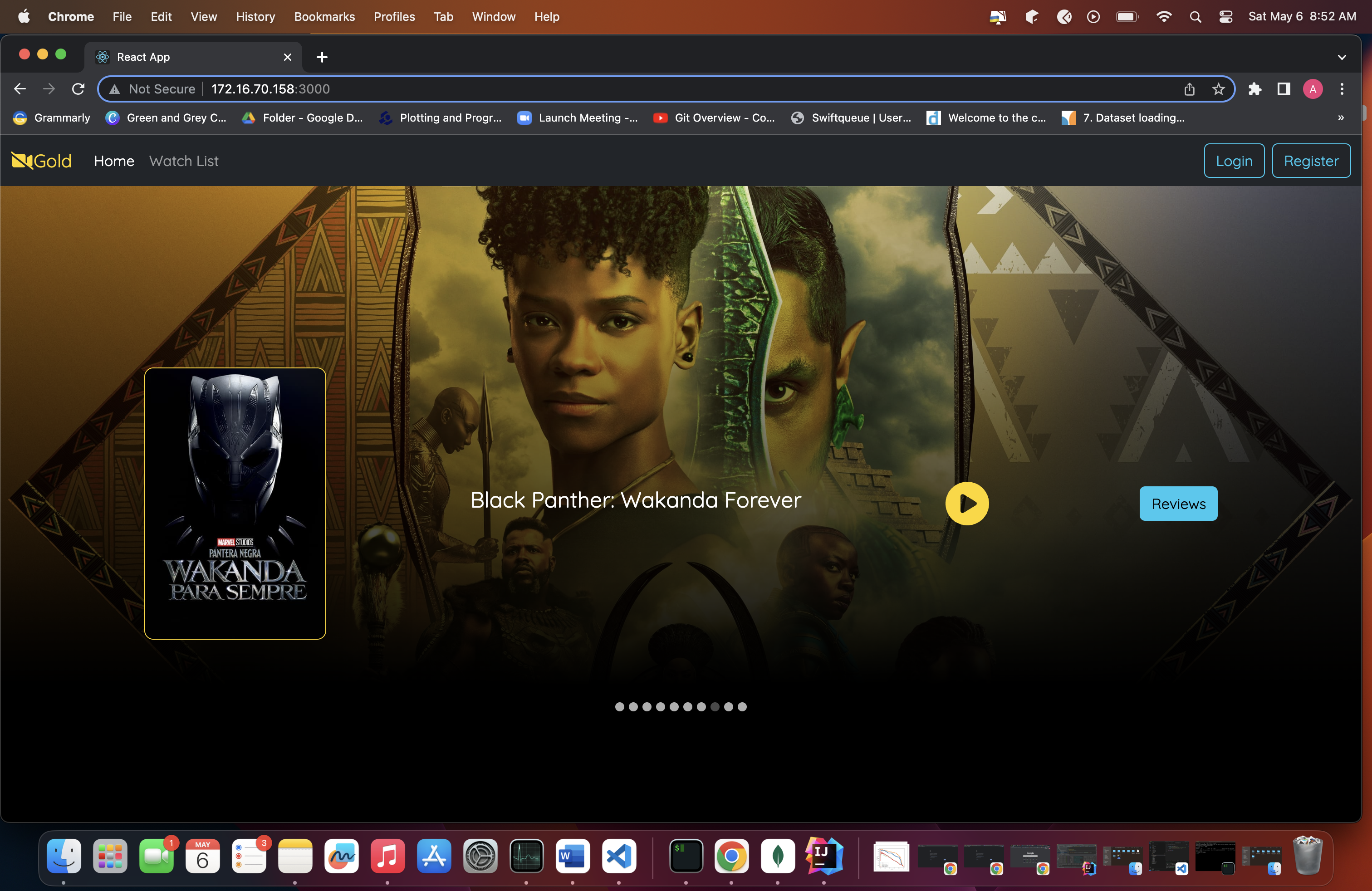Select the React App tab

193,57
